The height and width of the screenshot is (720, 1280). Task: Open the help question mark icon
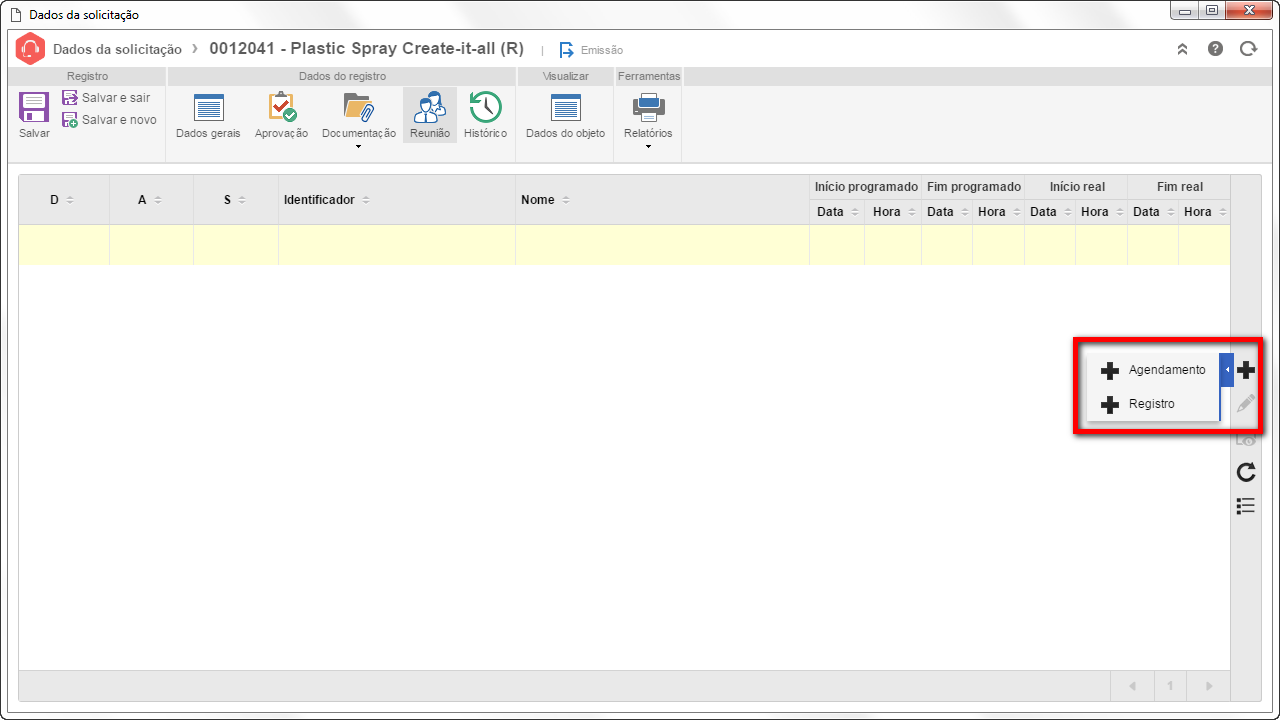[1215, 48]
